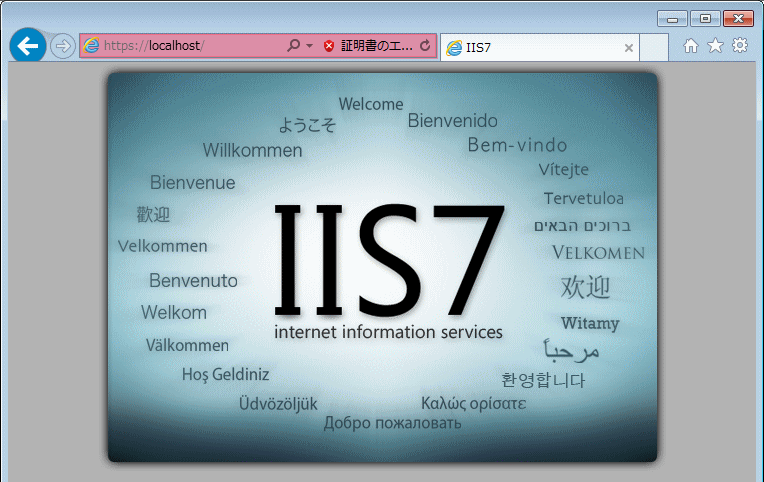Image resolution: width=764 pixels, height=482 pixels.
Task: Go to the Home page
Action: click(x=691, y=46)
